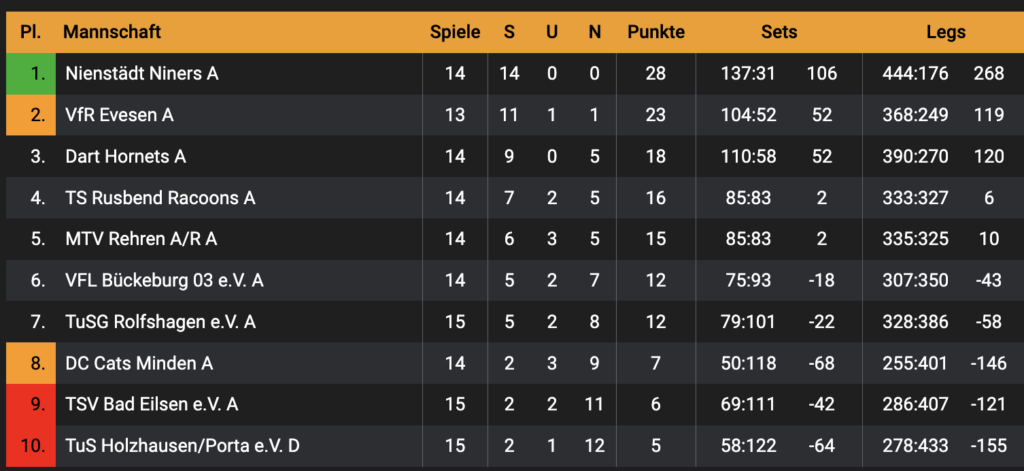Click team name Nienstädt Niners A
The width and height of the screenshot is (1024, 471).
[x=141, y=73]
